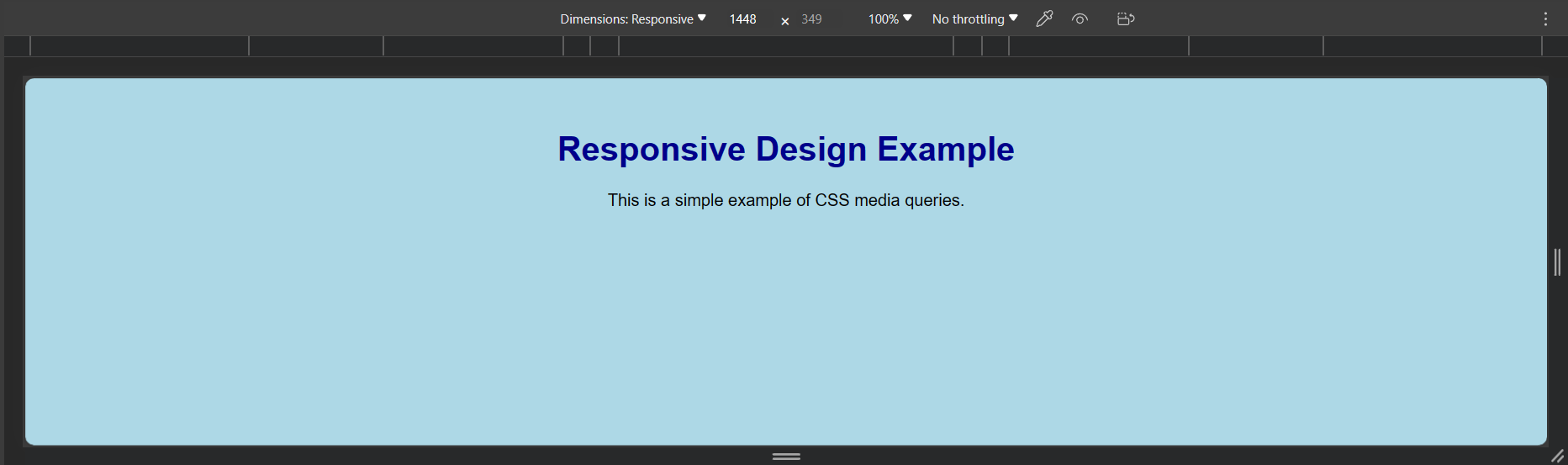Click the viewport height field showing 349
The image size is (1568, 465).
click(x=811, y=18)
